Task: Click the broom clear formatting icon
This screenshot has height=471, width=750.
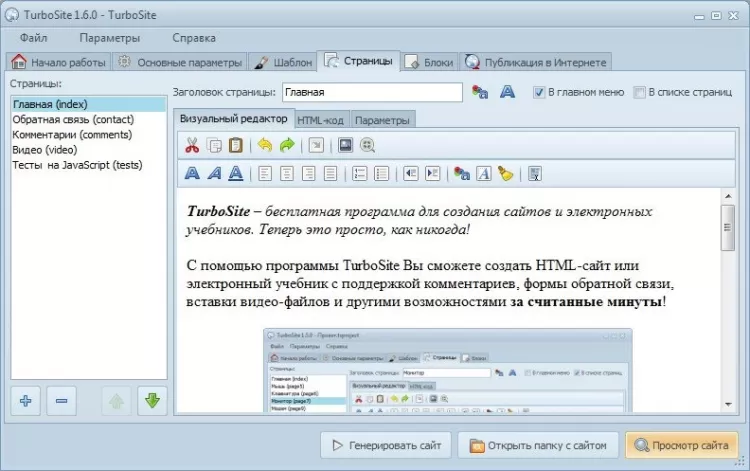Action: click(x=505, y=174)
